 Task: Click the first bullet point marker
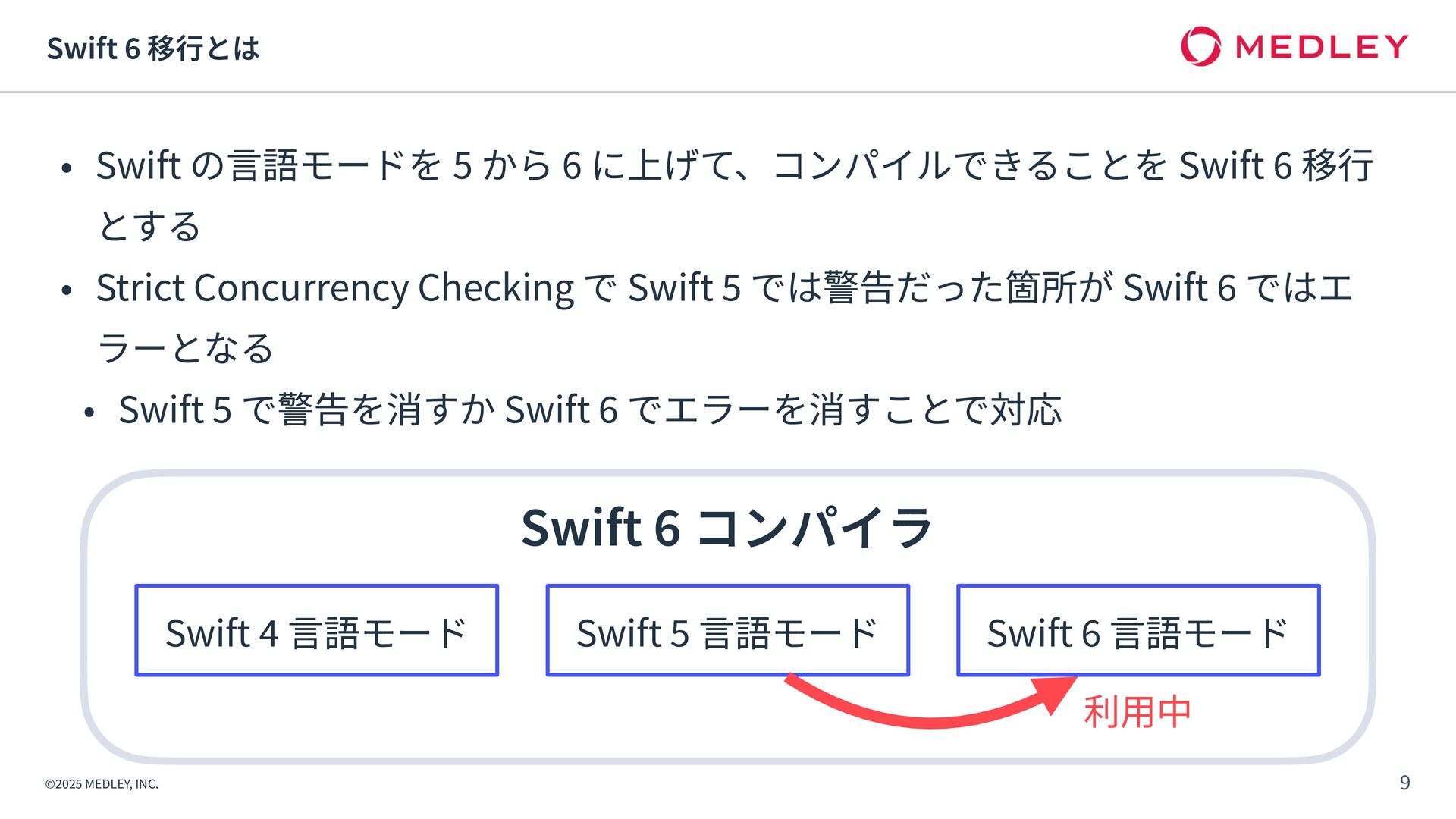(67, 168)
